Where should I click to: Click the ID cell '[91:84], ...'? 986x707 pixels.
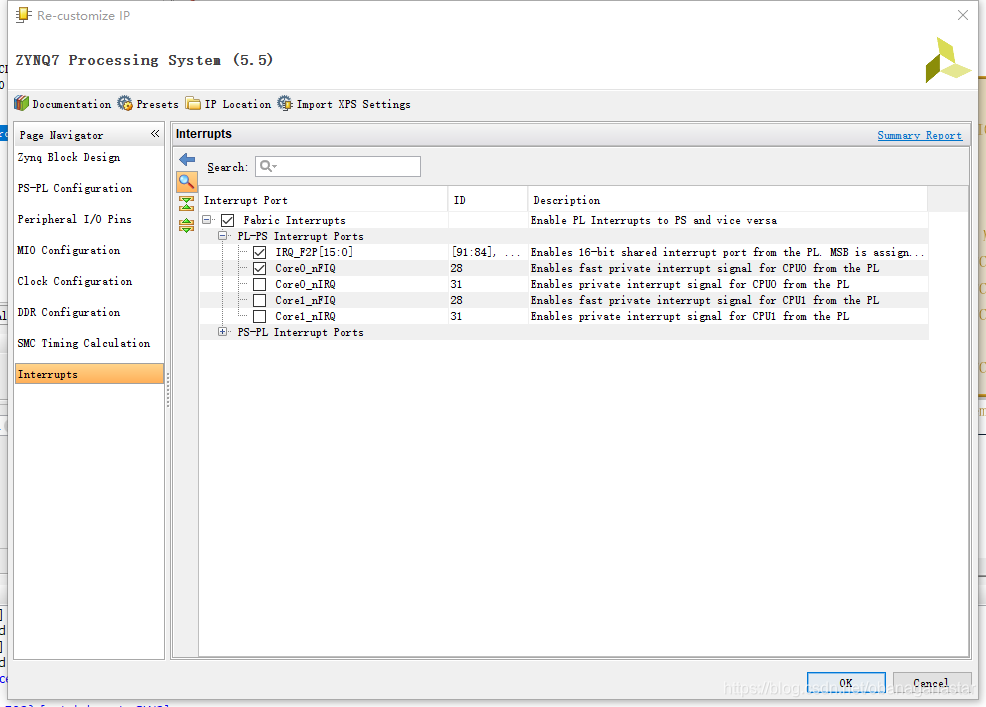[486, 252]
